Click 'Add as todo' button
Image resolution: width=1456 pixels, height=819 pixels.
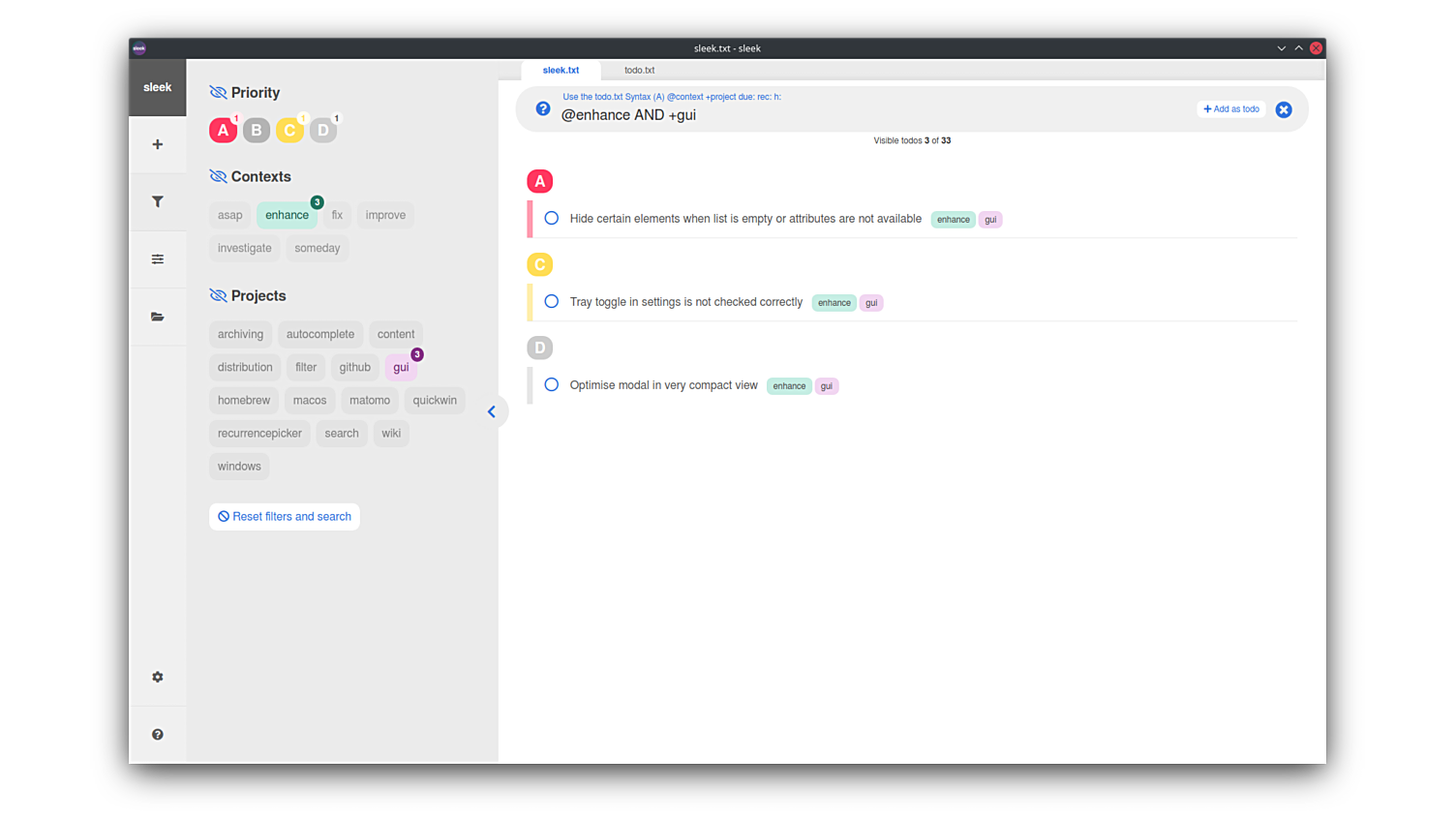point(1231,109)
